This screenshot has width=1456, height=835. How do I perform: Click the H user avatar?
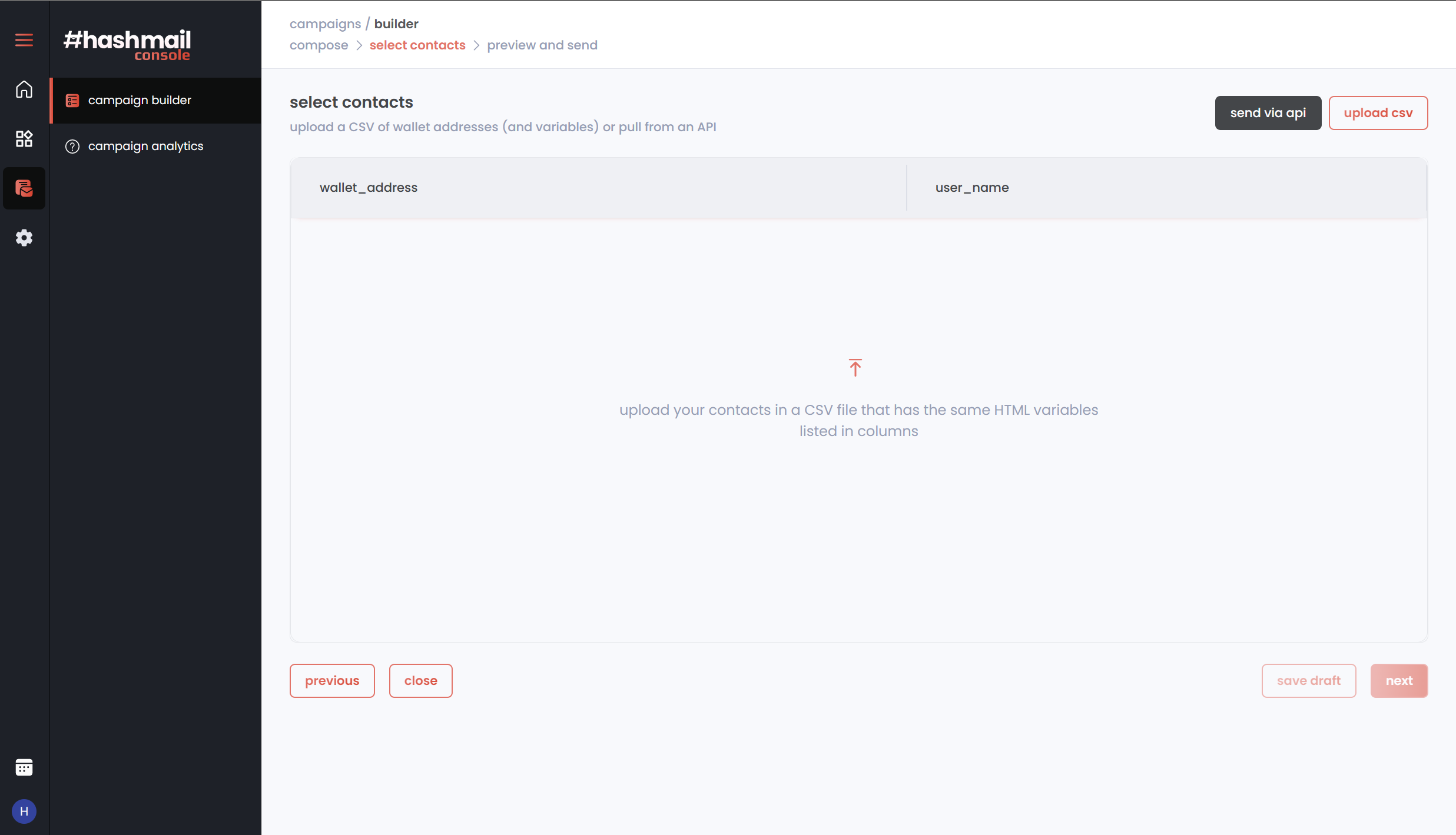pyautogui.click(x=24, y=811)
